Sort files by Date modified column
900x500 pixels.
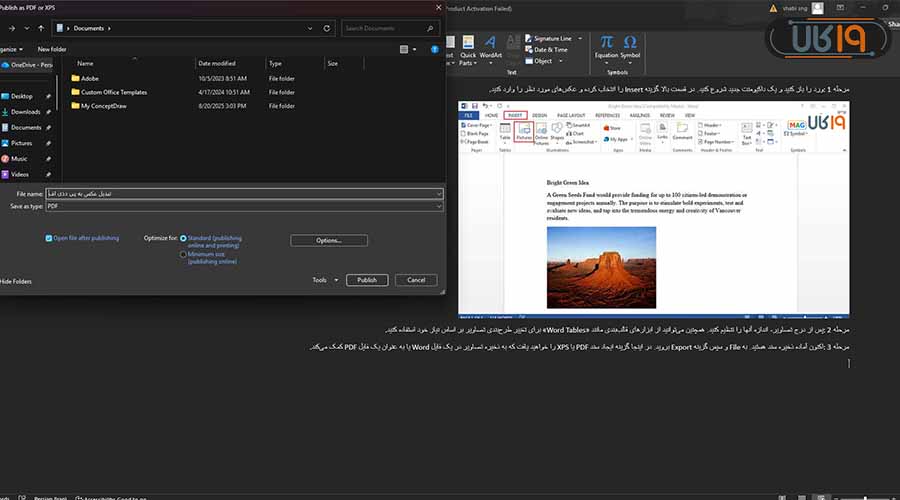(217, 63)
